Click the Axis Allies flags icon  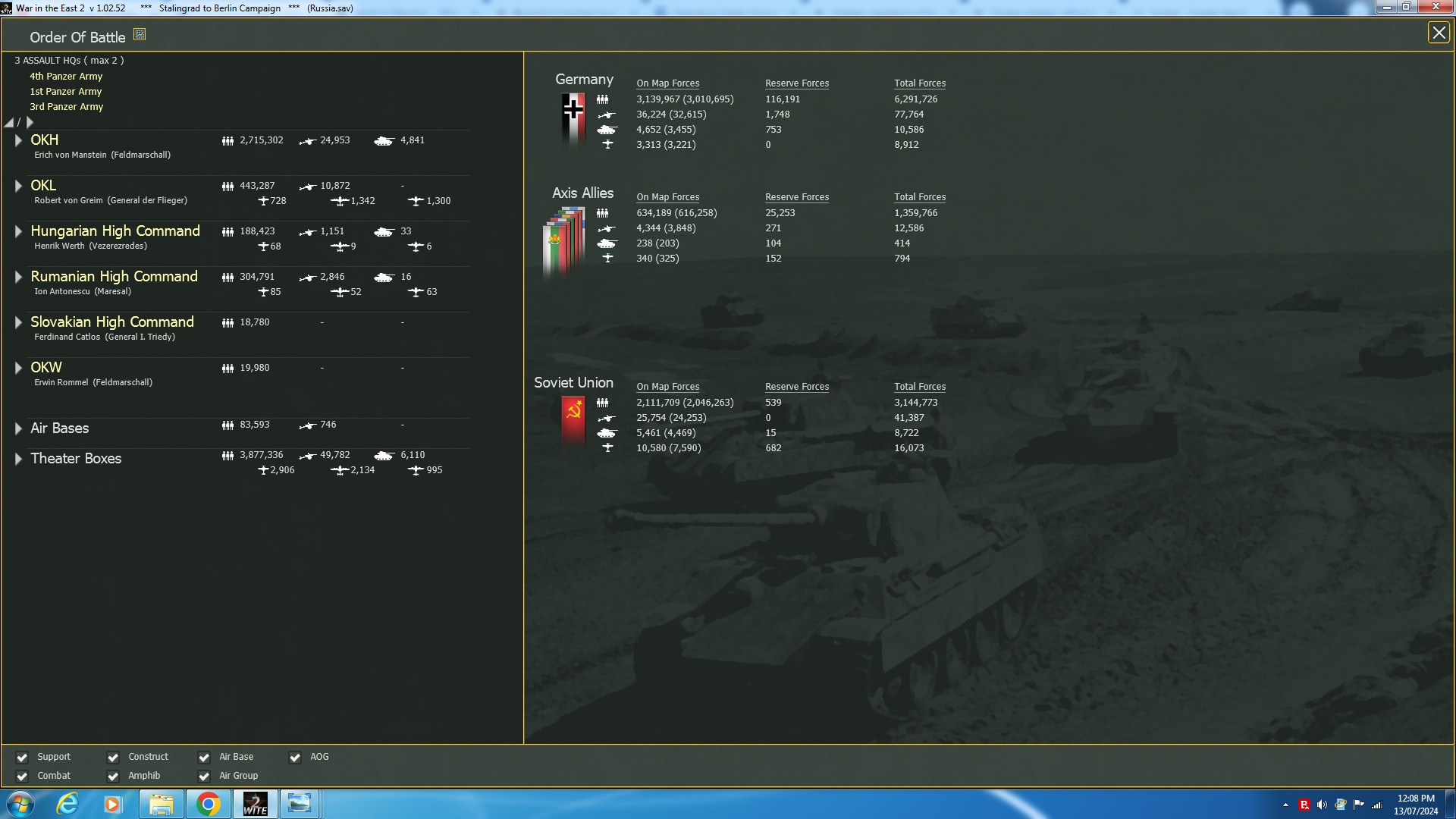[564, 241]
